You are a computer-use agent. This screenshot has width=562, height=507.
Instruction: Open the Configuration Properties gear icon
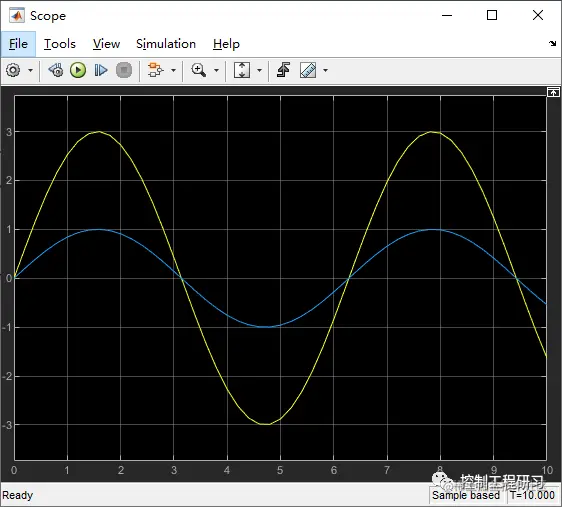[13, 70]
